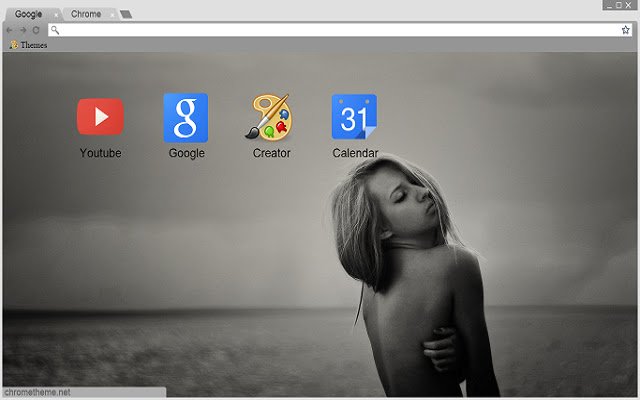Open the Calendar app icon
Viewport: 640px width, 400px height.
pos(354,117)
